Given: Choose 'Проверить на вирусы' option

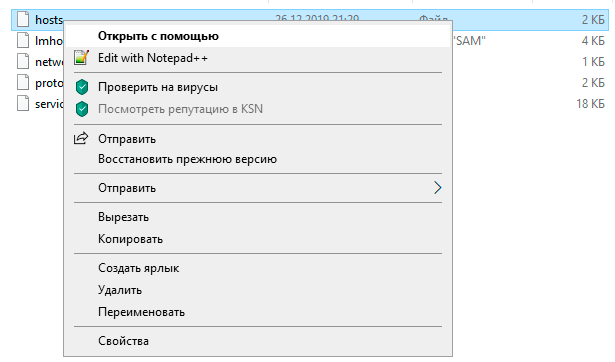Looking at the screenshot, I should (258, 87).
